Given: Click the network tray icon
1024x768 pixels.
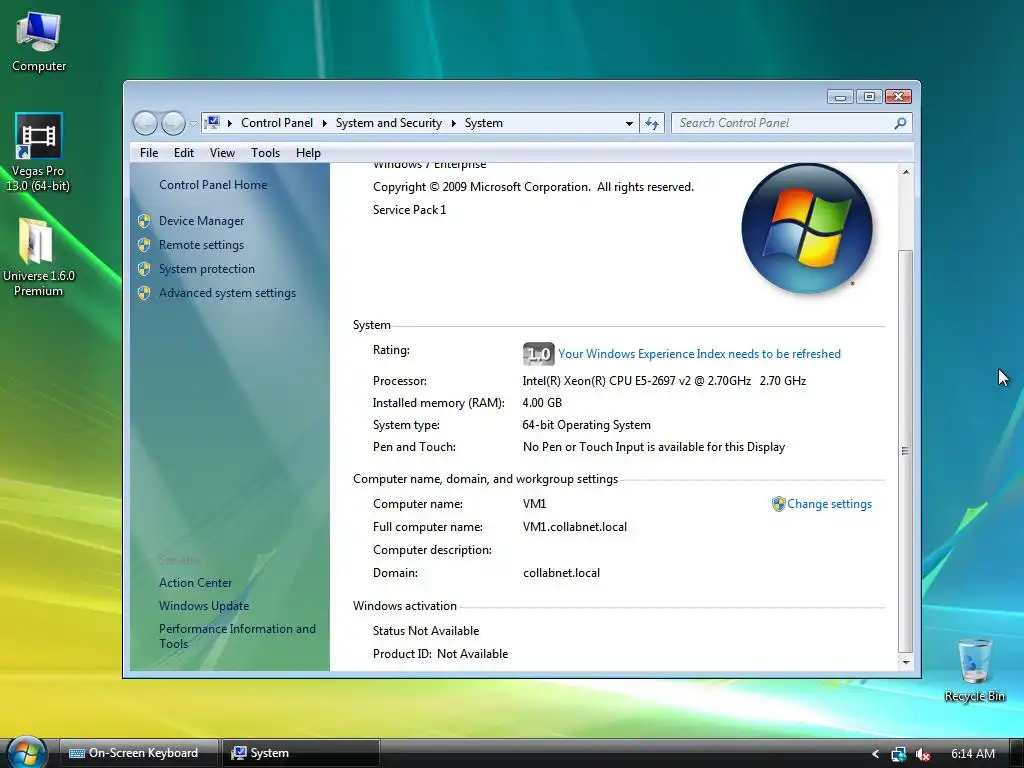Looking at the screenshot, I should click(x=899, y=754).
